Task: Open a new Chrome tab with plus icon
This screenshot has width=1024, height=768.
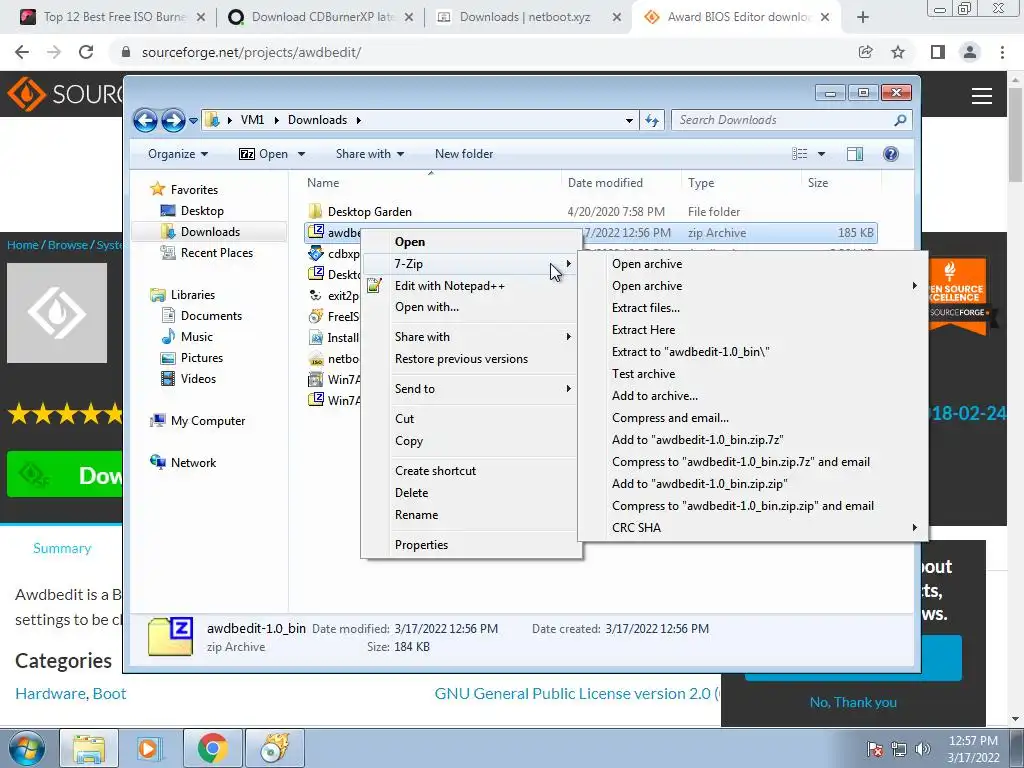Action: pyautogui.click(x=863, y=18)
